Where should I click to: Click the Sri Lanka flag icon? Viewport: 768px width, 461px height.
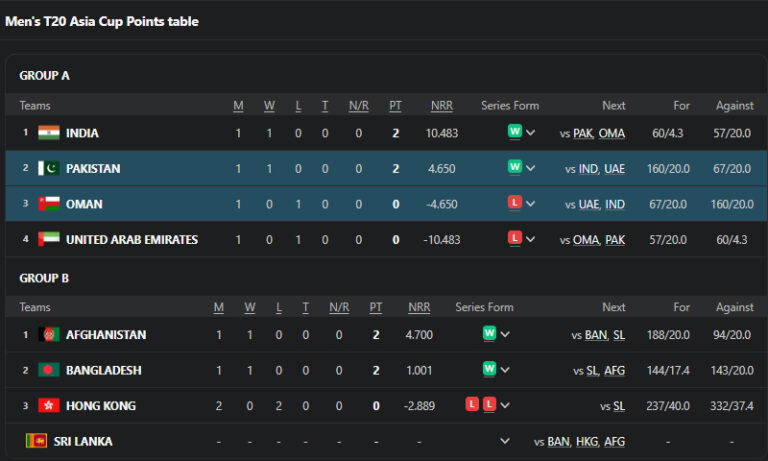[36, 441]
